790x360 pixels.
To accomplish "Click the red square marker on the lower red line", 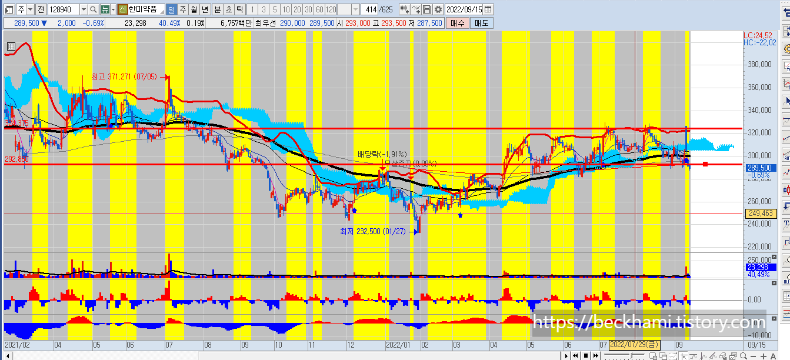I will pyautogui.click(x=705, y=164).
